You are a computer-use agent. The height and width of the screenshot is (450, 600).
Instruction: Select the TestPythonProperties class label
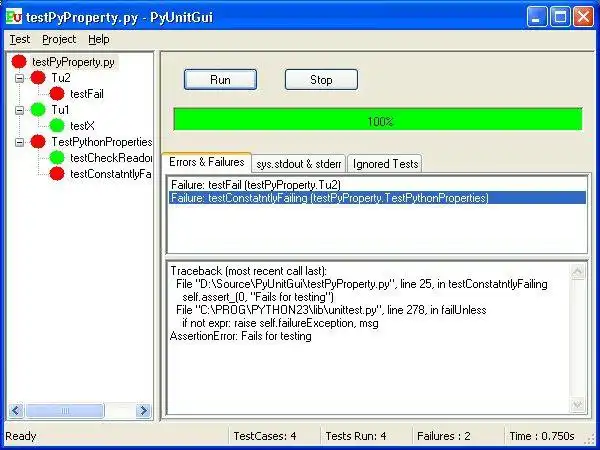[x=102, y=142]
